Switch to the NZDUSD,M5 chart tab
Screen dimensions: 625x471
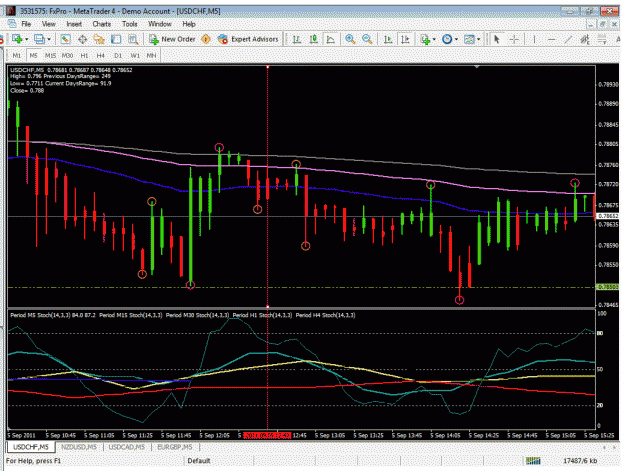[x=79, y=447]
